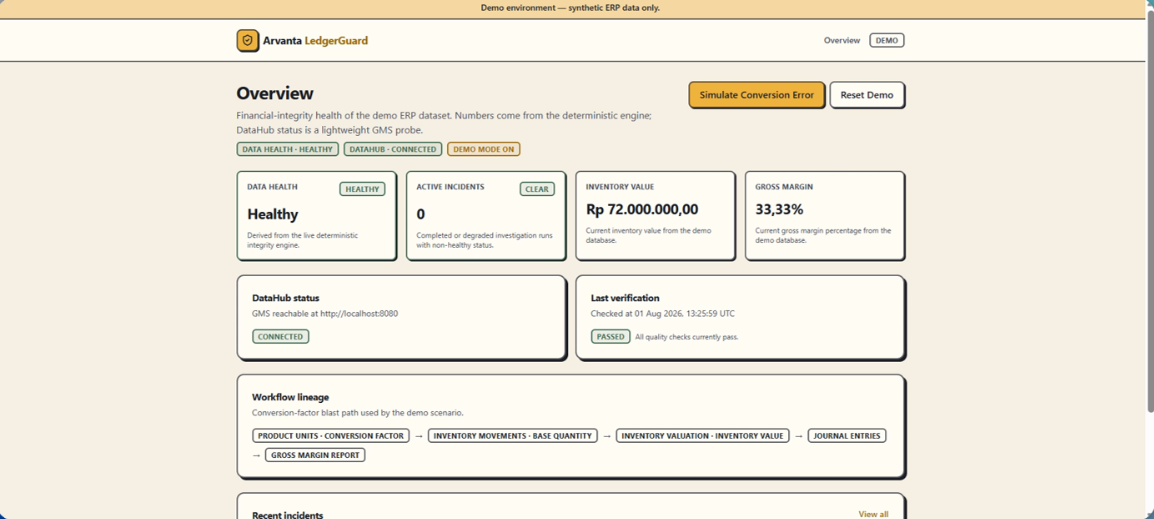Screen dimensions: 1154x519
Task: Open the Overview navigation link
Action: (x=841, y=40)
